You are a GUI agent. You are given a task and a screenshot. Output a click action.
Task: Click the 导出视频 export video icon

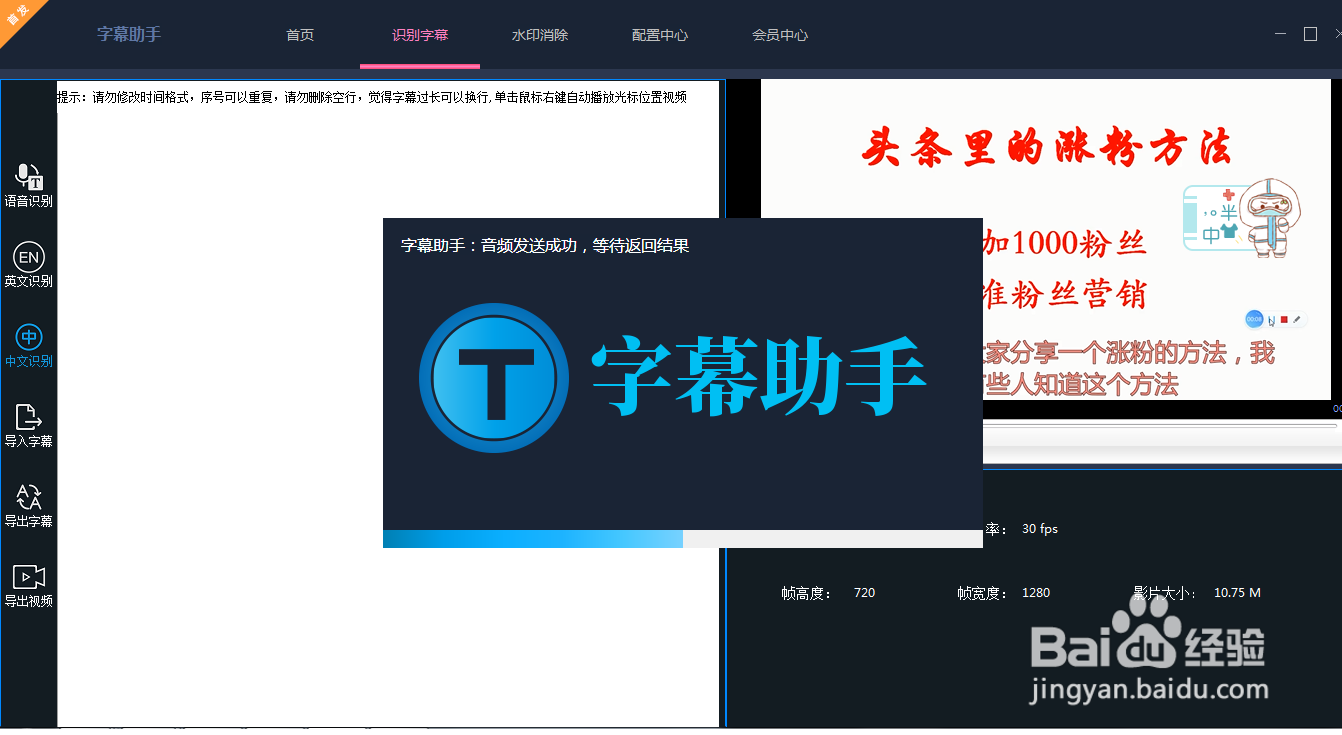(x=29, y=577)
